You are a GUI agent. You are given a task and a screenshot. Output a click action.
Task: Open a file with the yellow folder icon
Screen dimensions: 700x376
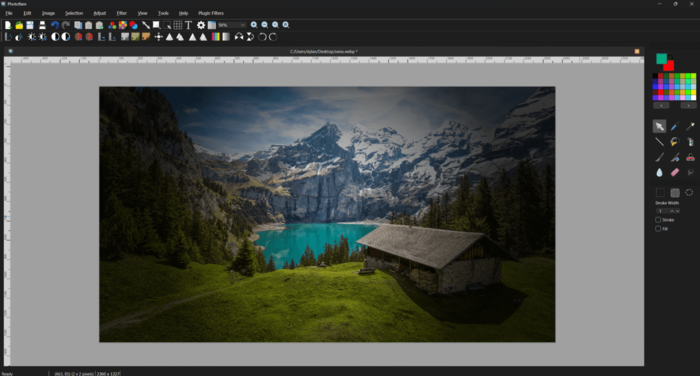tap(19, 25)
